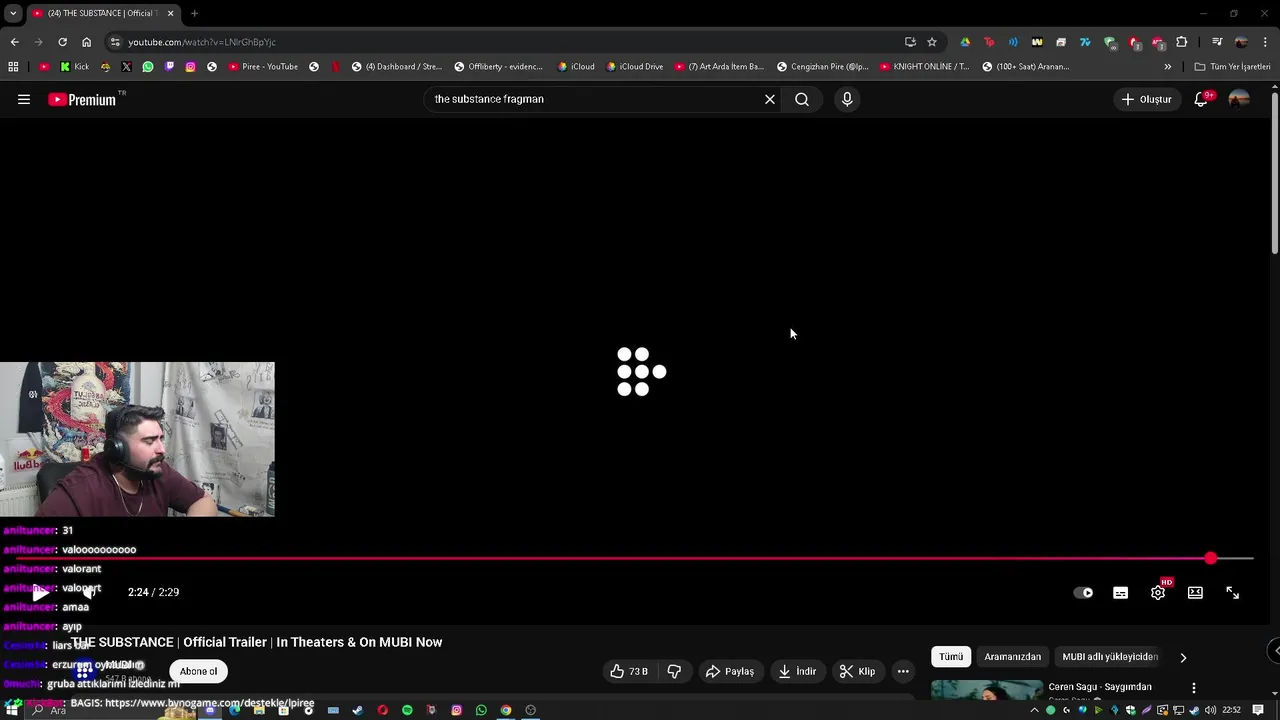Open the YouTube hamburger guide menu

(x=24, y=99)
